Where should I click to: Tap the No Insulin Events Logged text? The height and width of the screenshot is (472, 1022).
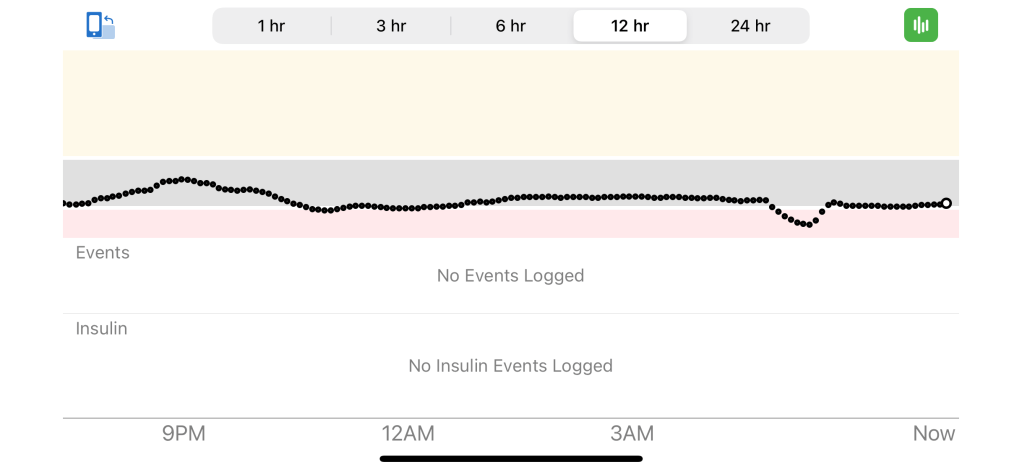pyautogui.click(x=510, y=366)
